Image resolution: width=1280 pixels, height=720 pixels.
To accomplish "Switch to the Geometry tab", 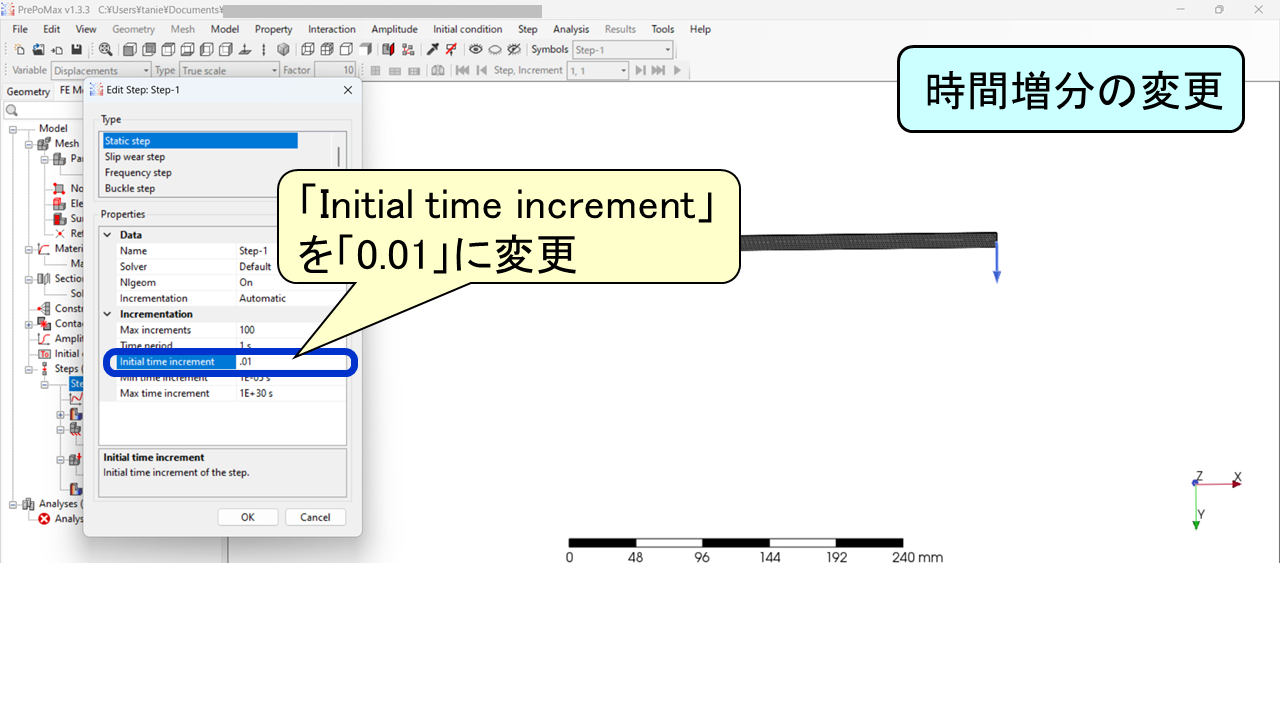I will pos(28,91).
